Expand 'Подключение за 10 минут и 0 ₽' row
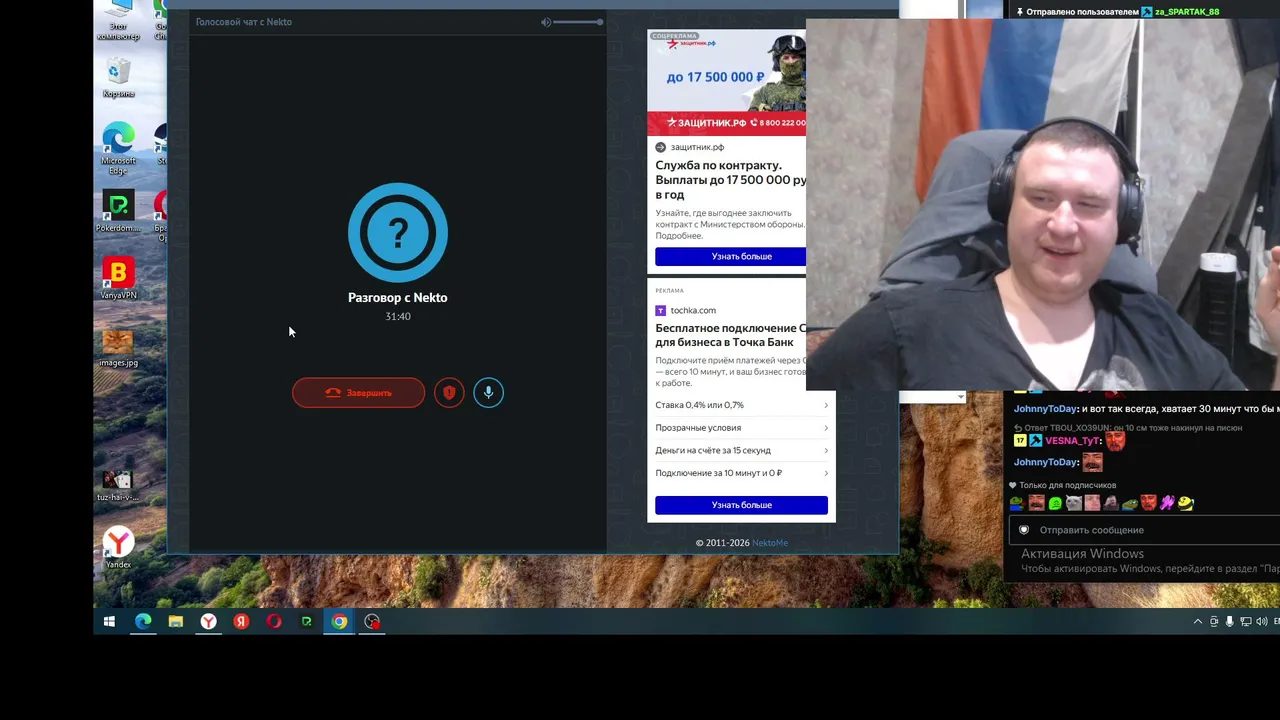Viewport: 1280px width, 720px height. [x=741, y=473]
